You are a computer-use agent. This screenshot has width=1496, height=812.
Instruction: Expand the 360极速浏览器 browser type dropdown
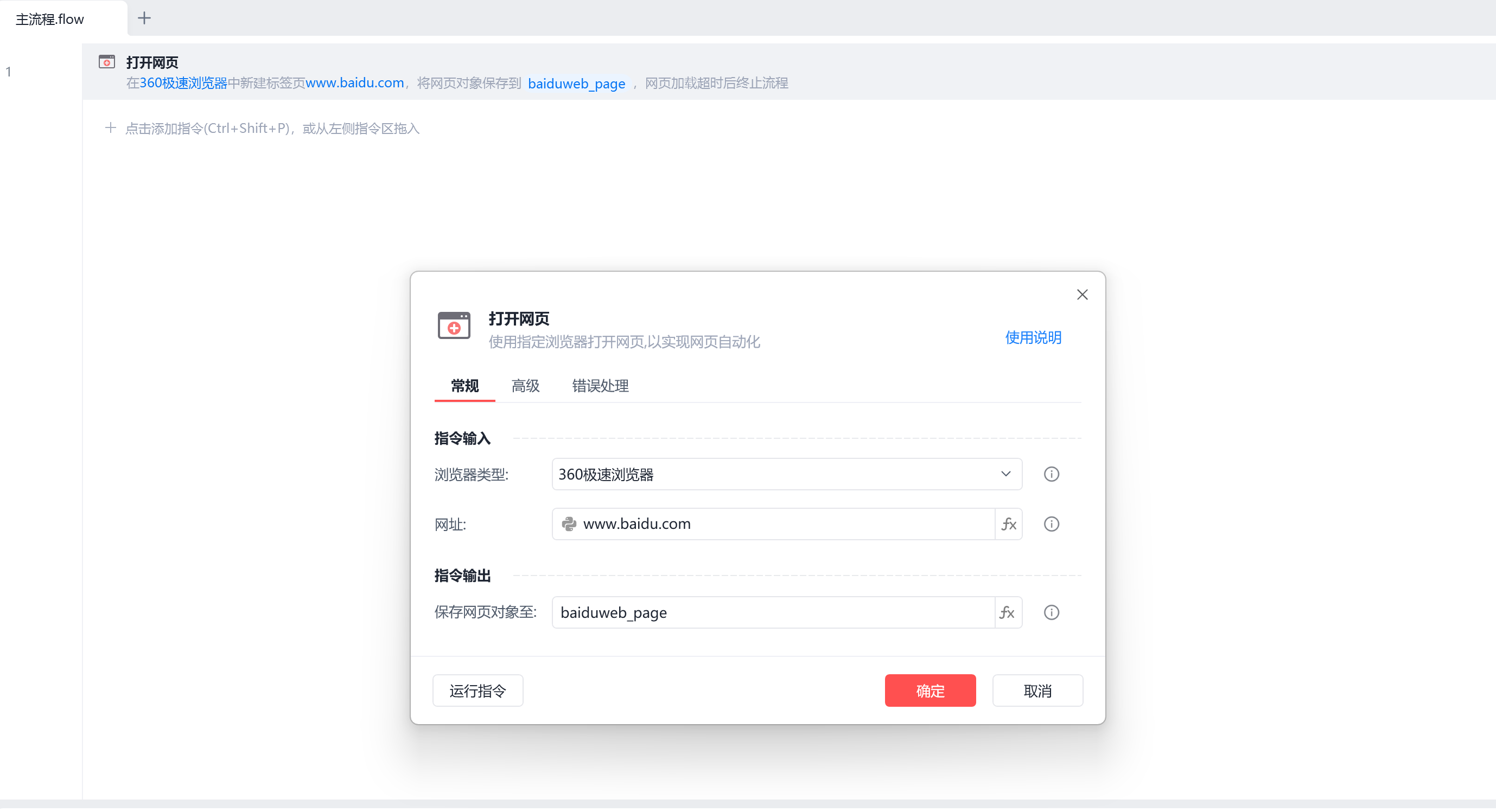click(787, 475)
